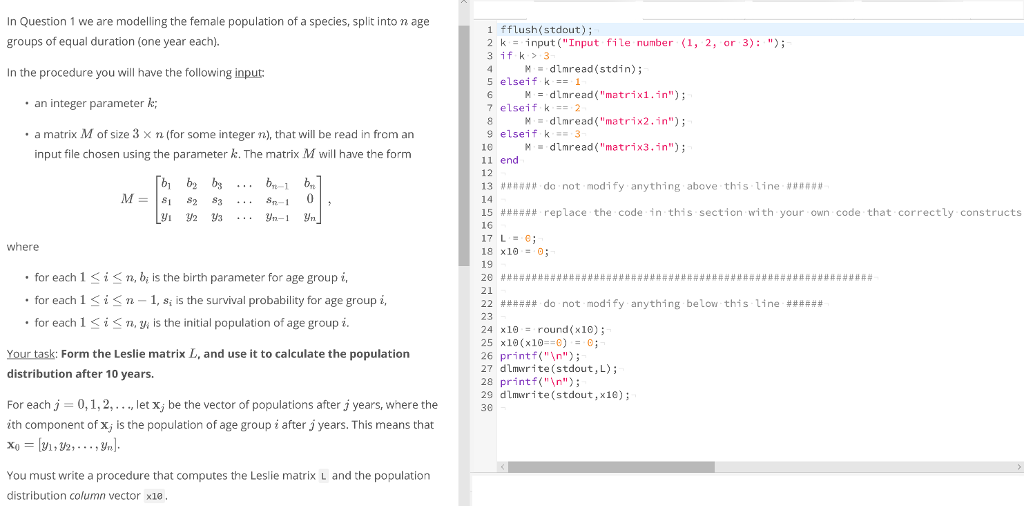Click the 'if k > 3' code line
1024x506 pixels.
(x=524, y=55)
